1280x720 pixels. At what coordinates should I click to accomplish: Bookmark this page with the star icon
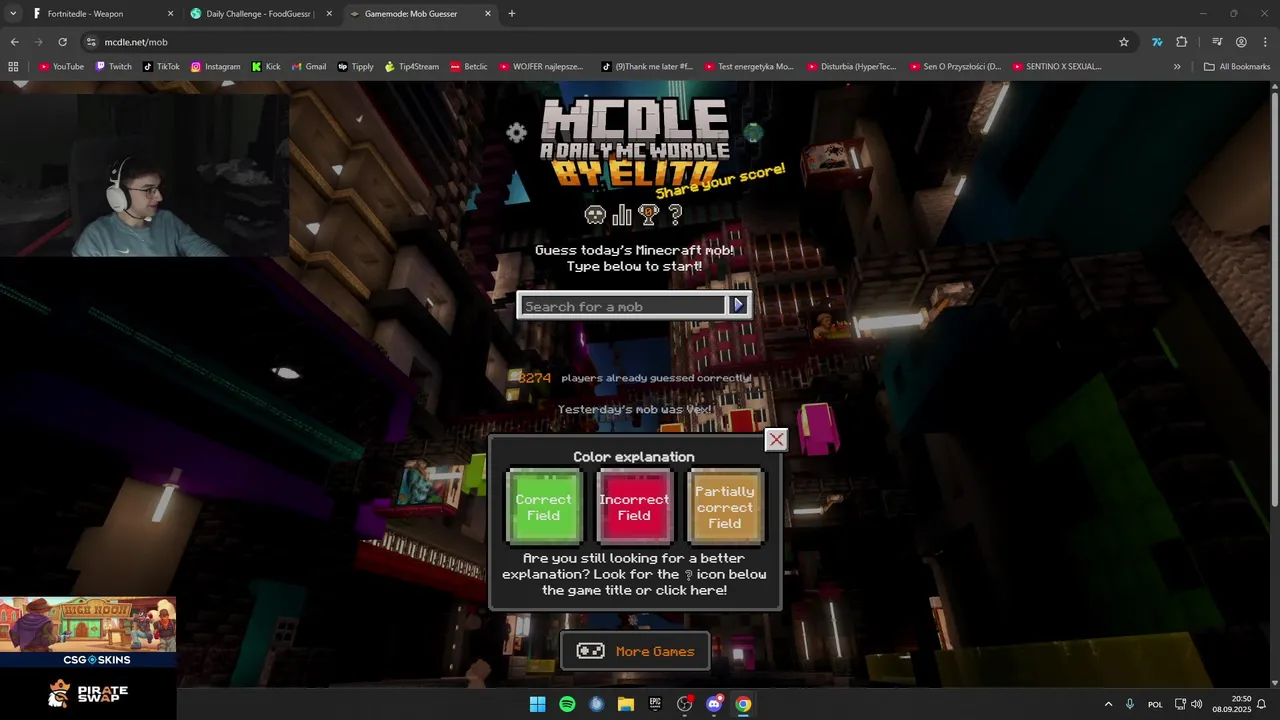pos(1124,42)
